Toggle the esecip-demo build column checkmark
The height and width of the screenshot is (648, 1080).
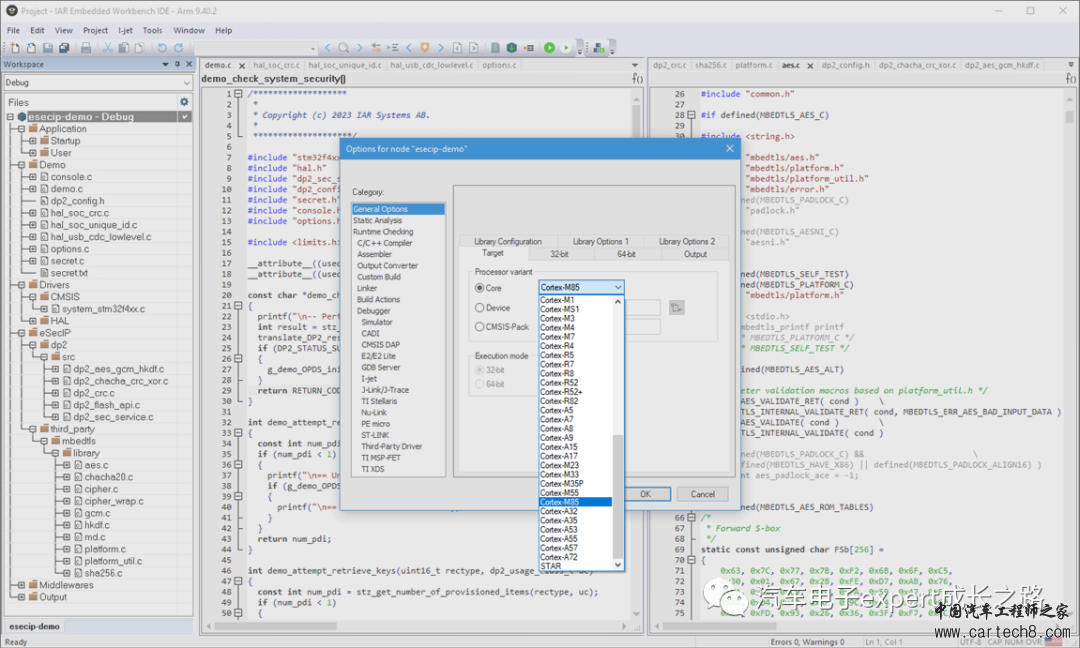(x=185, y=117)
